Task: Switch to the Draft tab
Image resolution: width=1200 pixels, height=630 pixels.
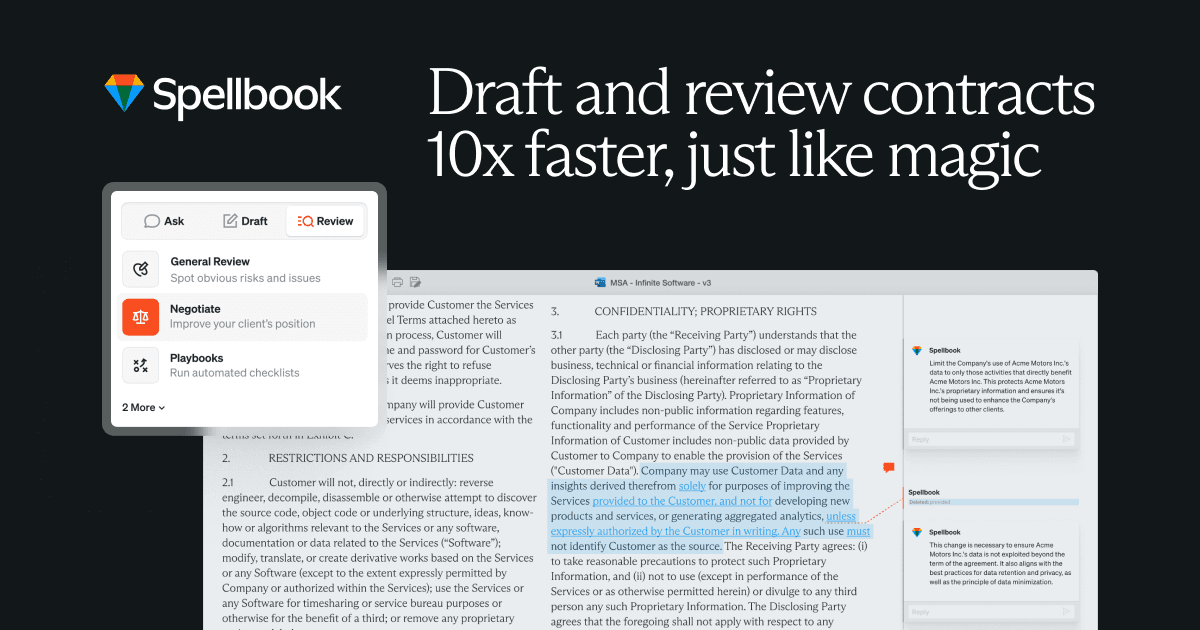Action: [245, 221]
